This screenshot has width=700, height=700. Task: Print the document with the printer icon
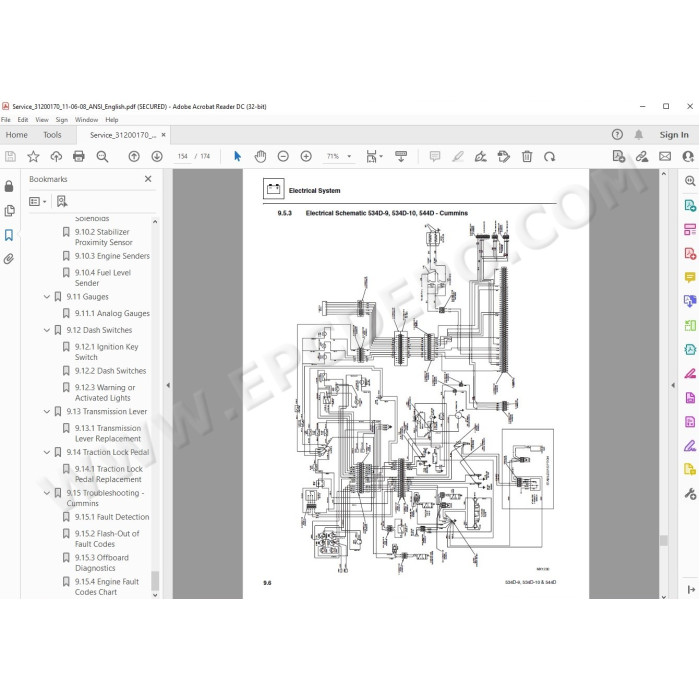pyautogui.click(x=79, y=156)
